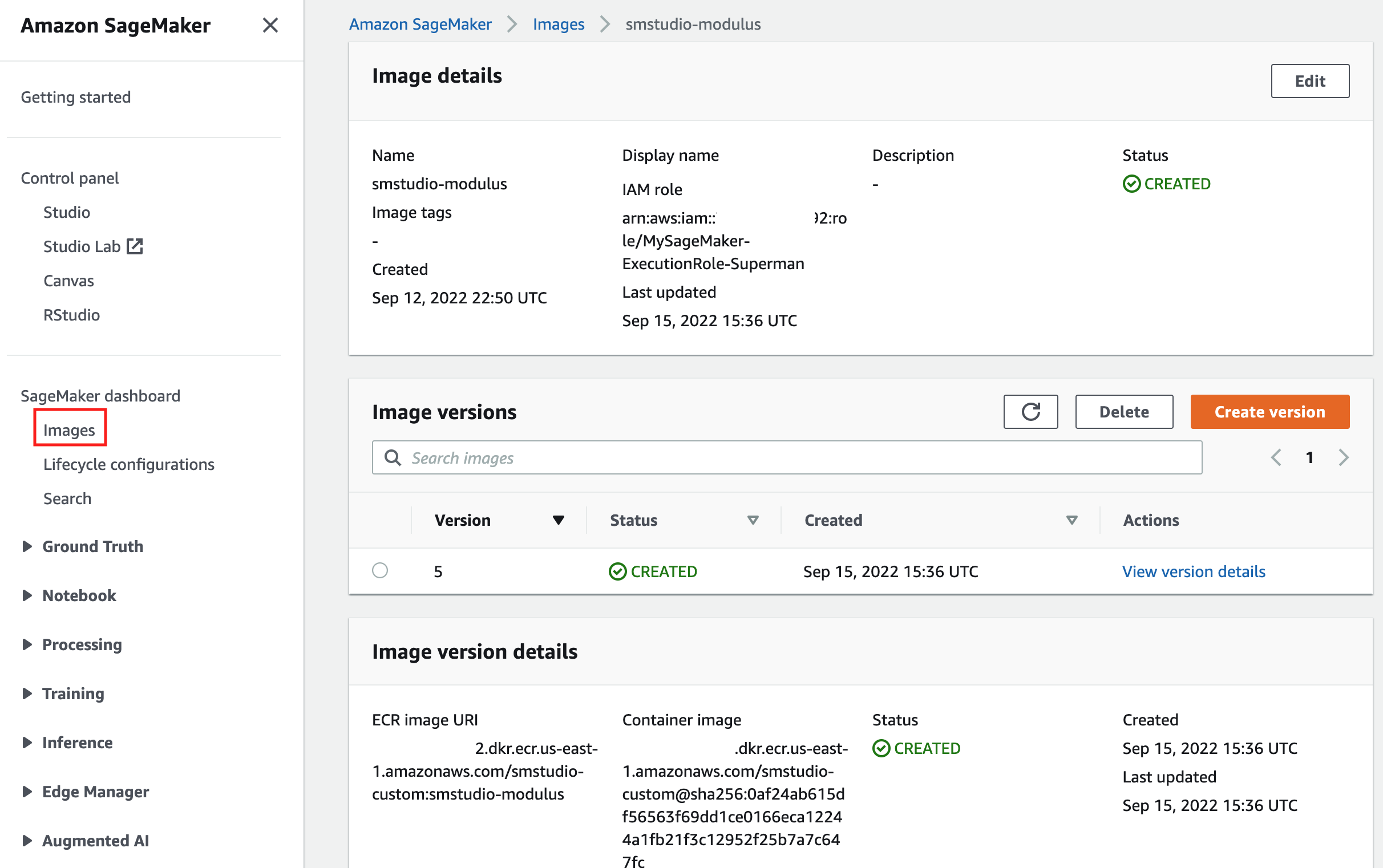The height and width of the screenshot is (868, 1383).
Task: Open Studio Lab external link icon
Action: click(x=135, y=246)
